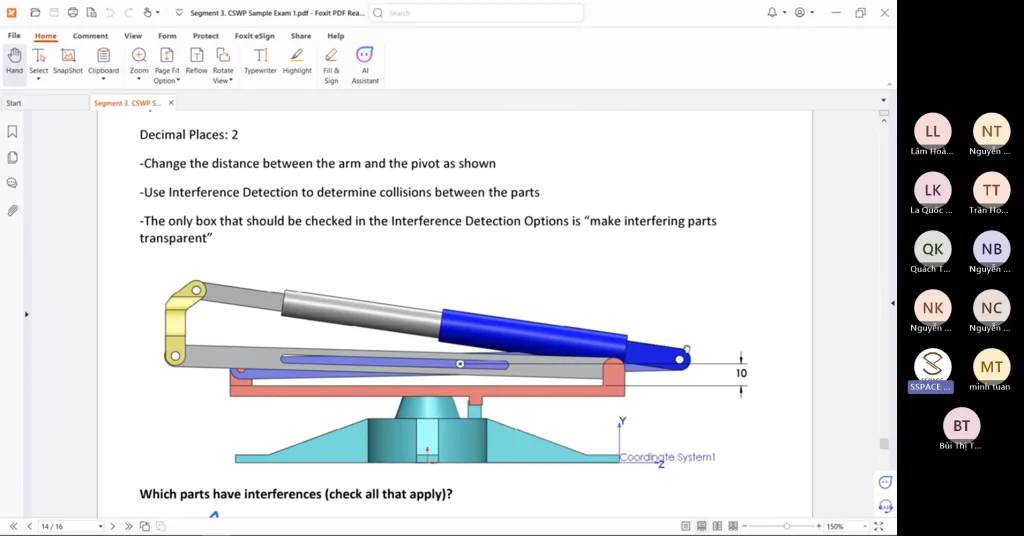This screenshot has width=1024, height=536.
Task: Select the Highlight tool
Action: [x=297, y=61]
